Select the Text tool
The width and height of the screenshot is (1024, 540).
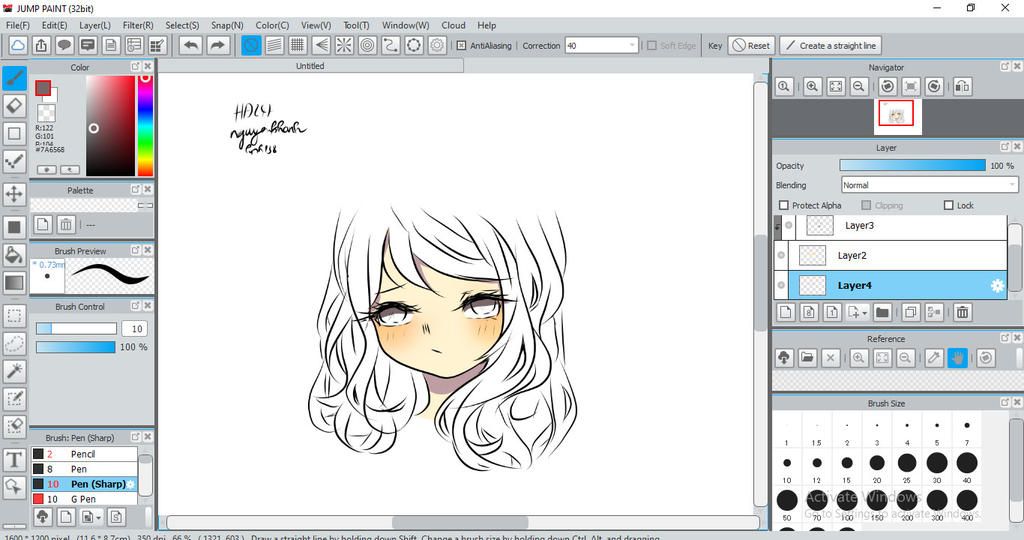tap(14, 460)
